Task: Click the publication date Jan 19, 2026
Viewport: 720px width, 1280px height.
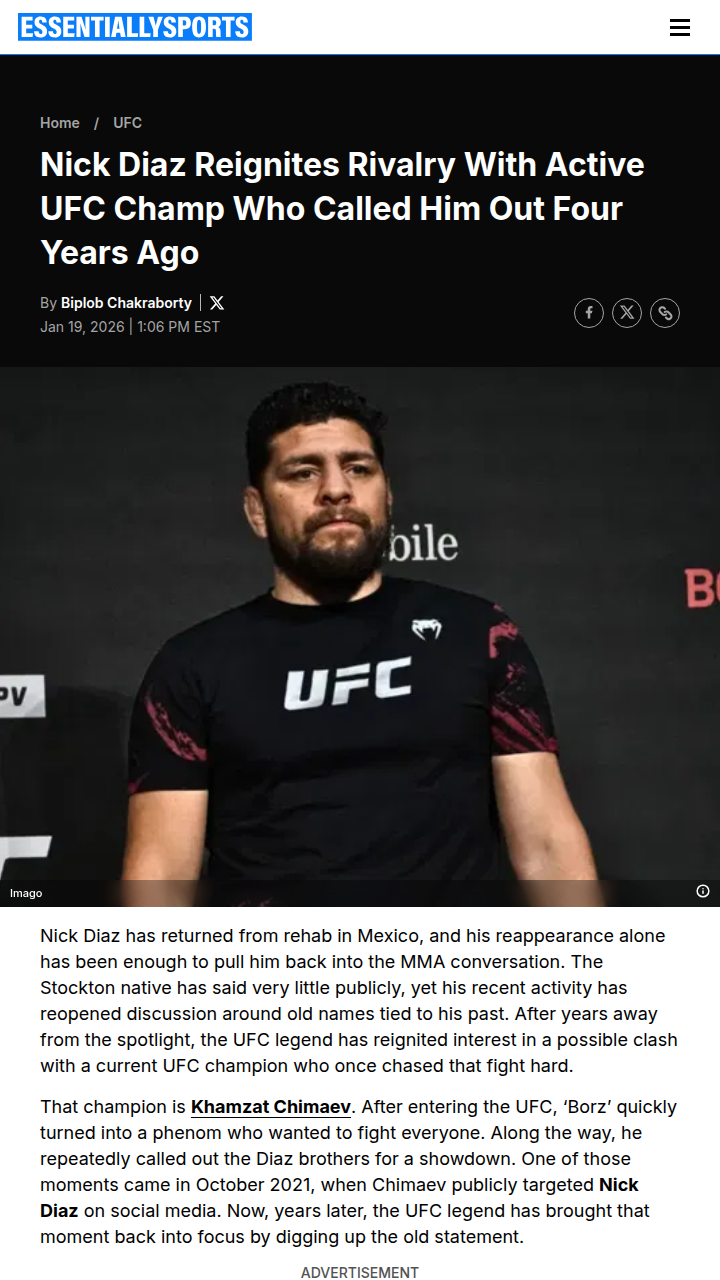Action: (82, 327)
